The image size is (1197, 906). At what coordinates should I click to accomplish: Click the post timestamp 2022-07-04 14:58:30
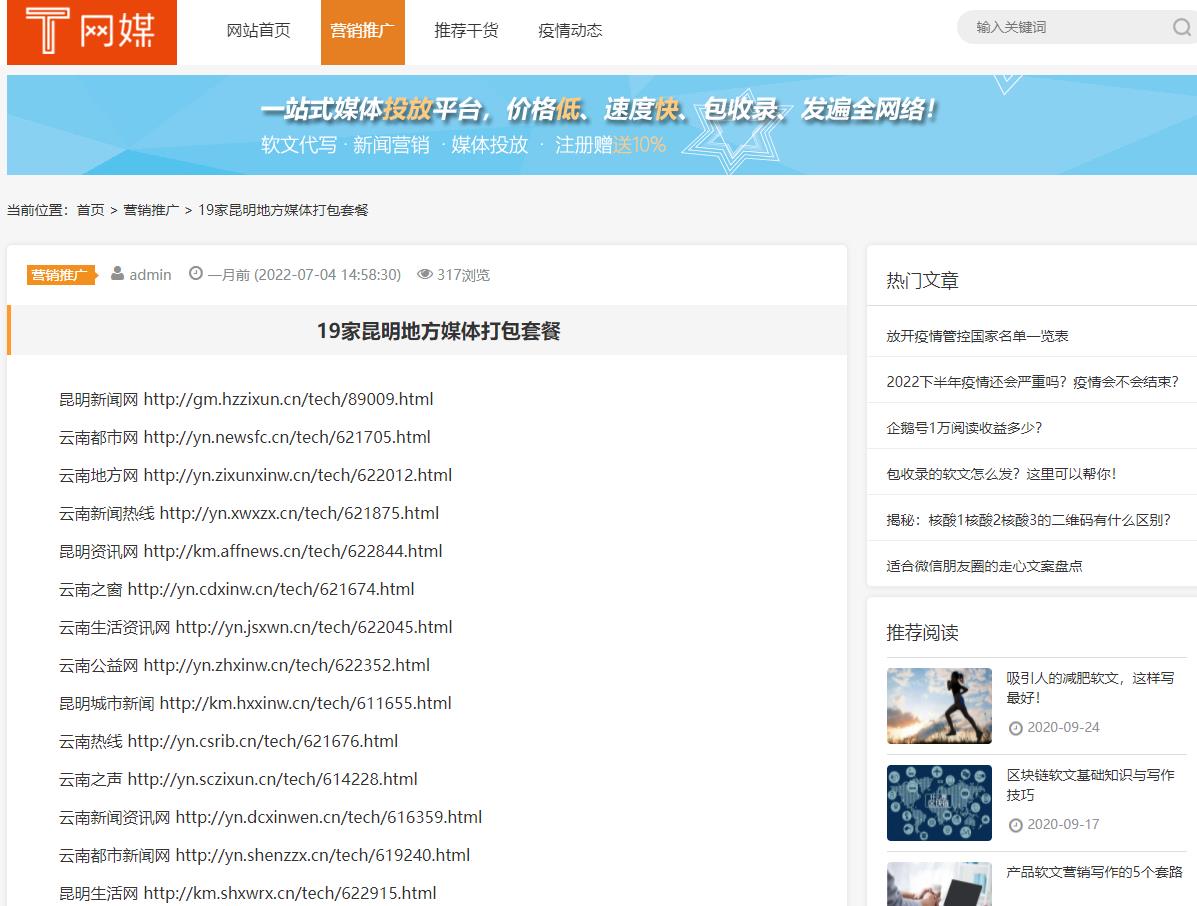[327, 275]
